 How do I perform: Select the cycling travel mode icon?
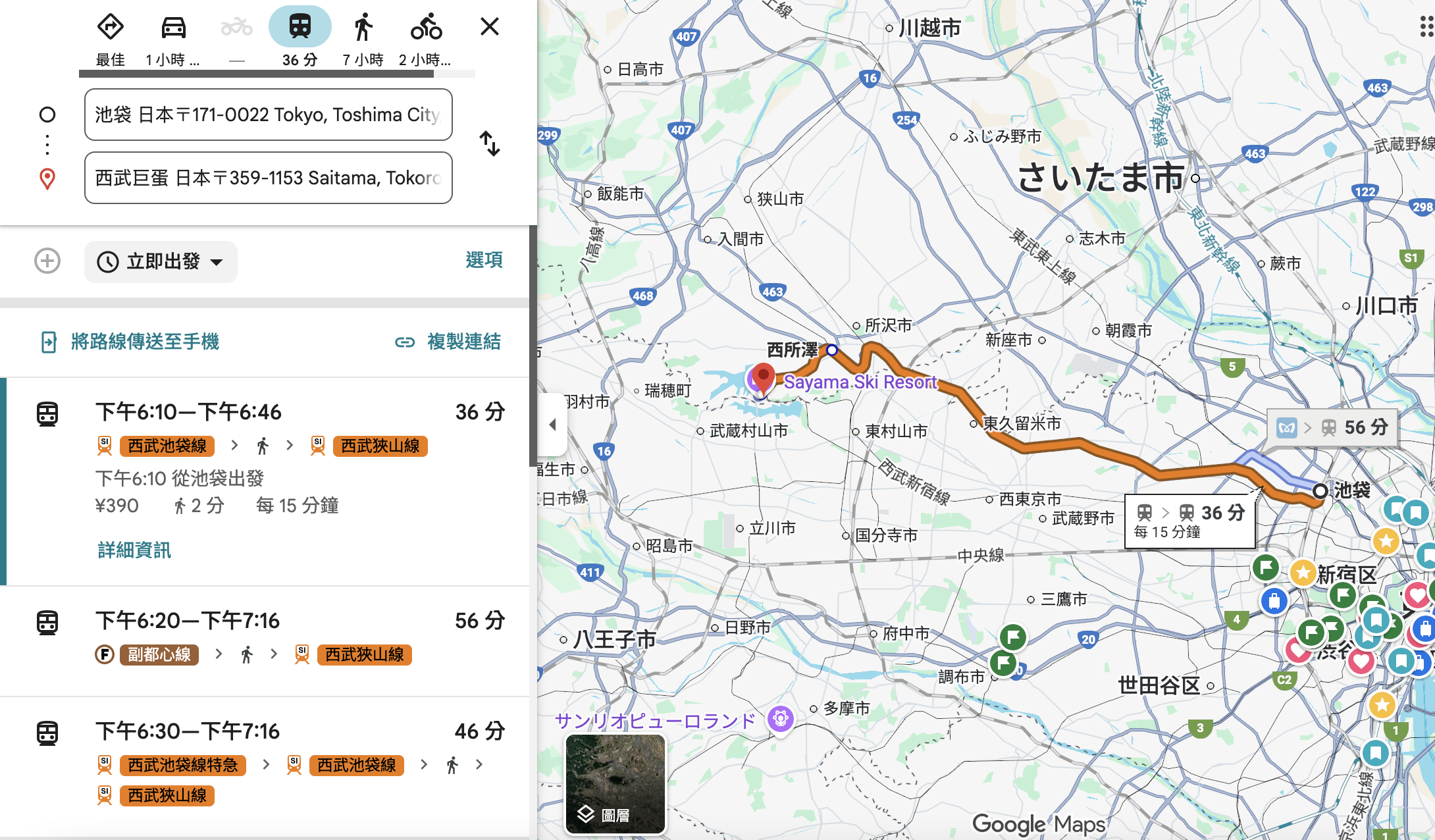427,28
